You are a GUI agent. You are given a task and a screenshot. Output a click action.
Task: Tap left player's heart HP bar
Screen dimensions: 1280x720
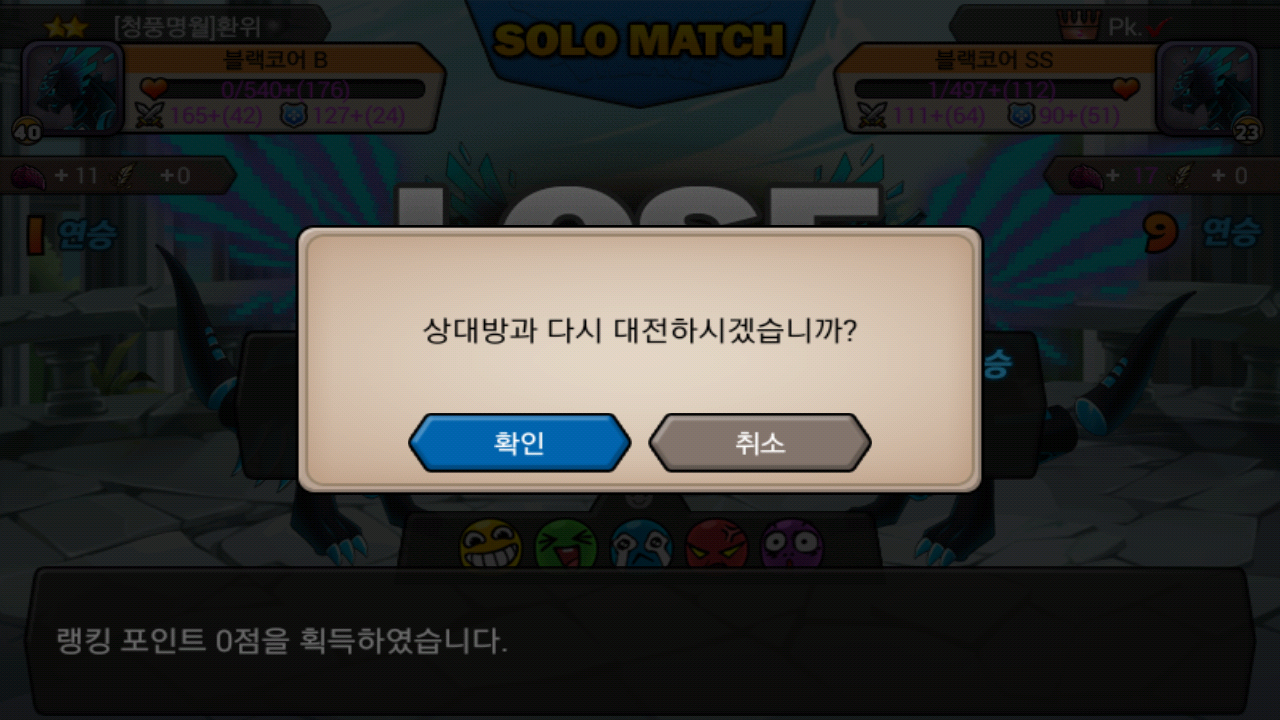click(x=282, y=89)
